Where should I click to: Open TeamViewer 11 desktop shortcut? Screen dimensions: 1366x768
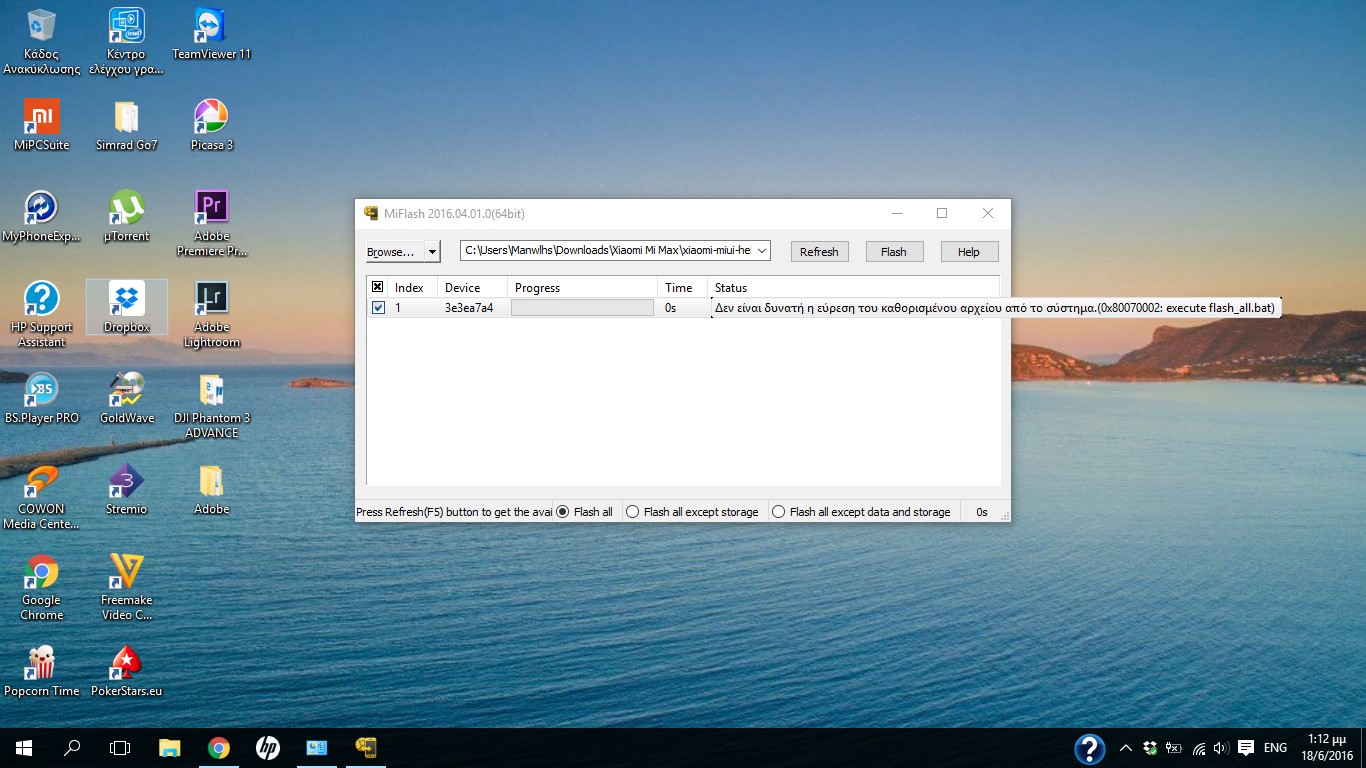[x=211, y=27]
